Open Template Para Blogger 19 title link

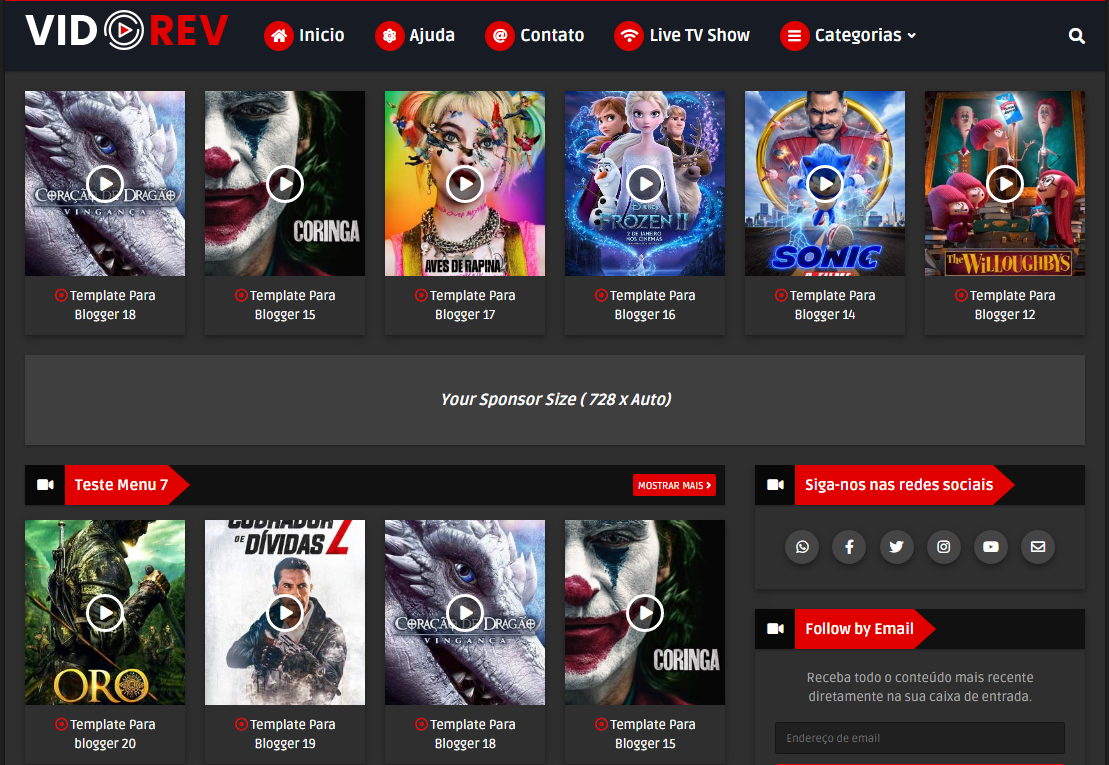285,734
